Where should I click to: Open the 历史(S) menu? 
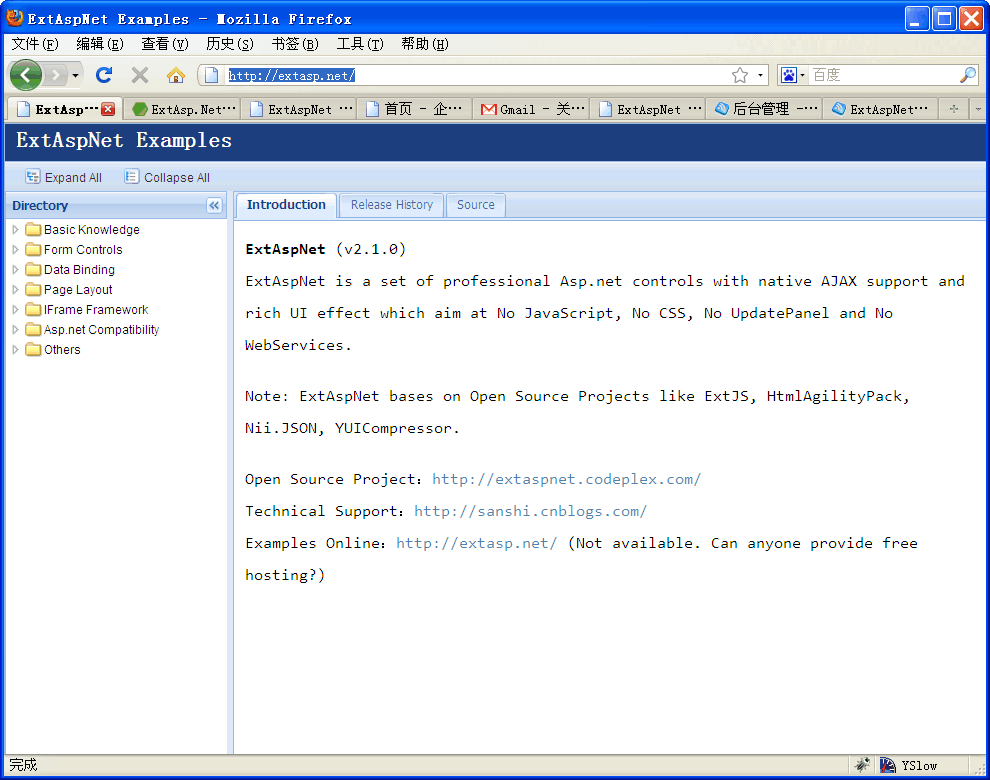(230, 44)
